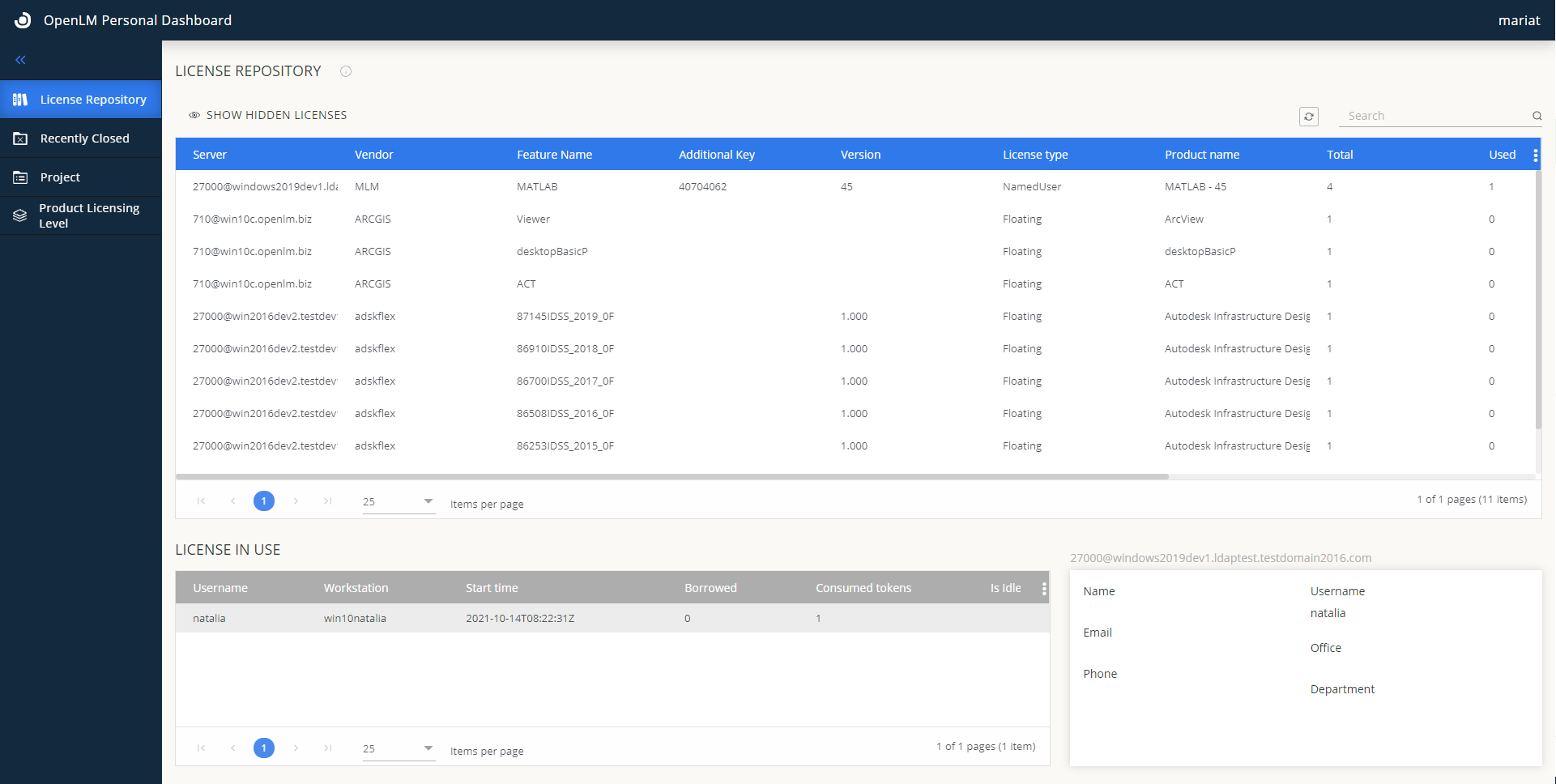Open the mariat user menu
The image size is (1556, 784).
coord(1519,20)
